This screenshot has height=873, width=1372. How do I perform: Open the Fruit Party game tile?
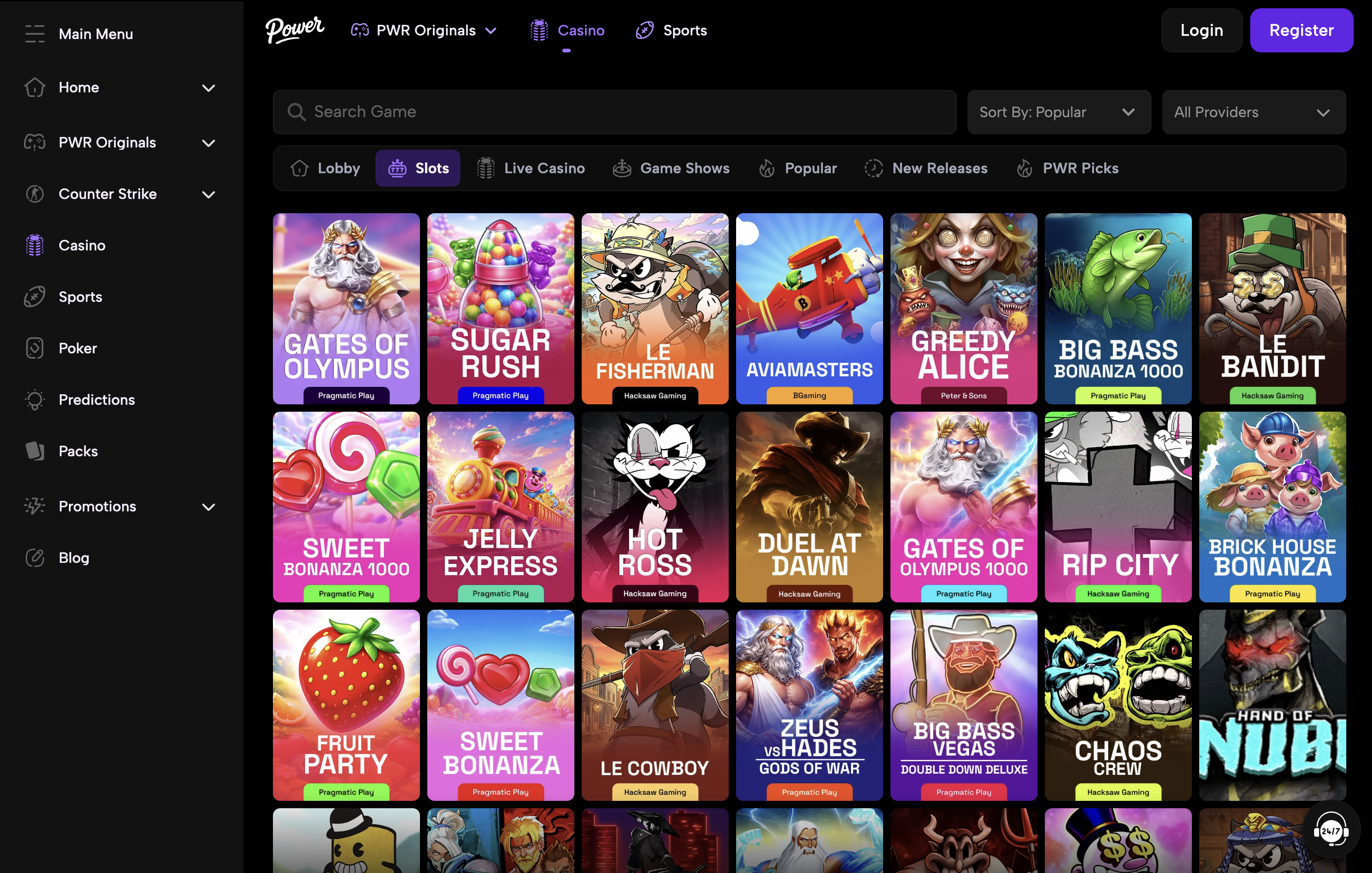[x=346, y=705]
